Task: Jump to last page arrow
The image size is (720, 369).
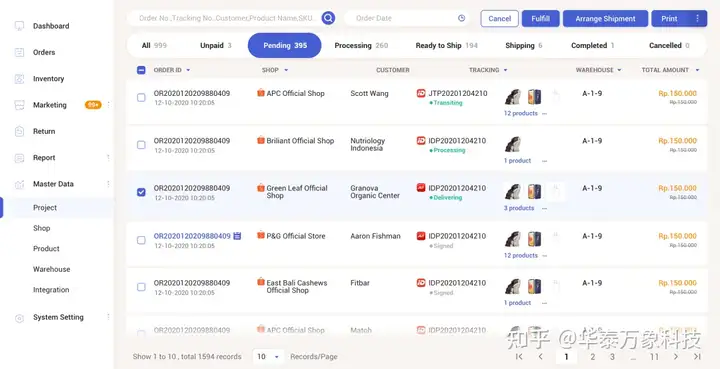Action: point(697,357)
